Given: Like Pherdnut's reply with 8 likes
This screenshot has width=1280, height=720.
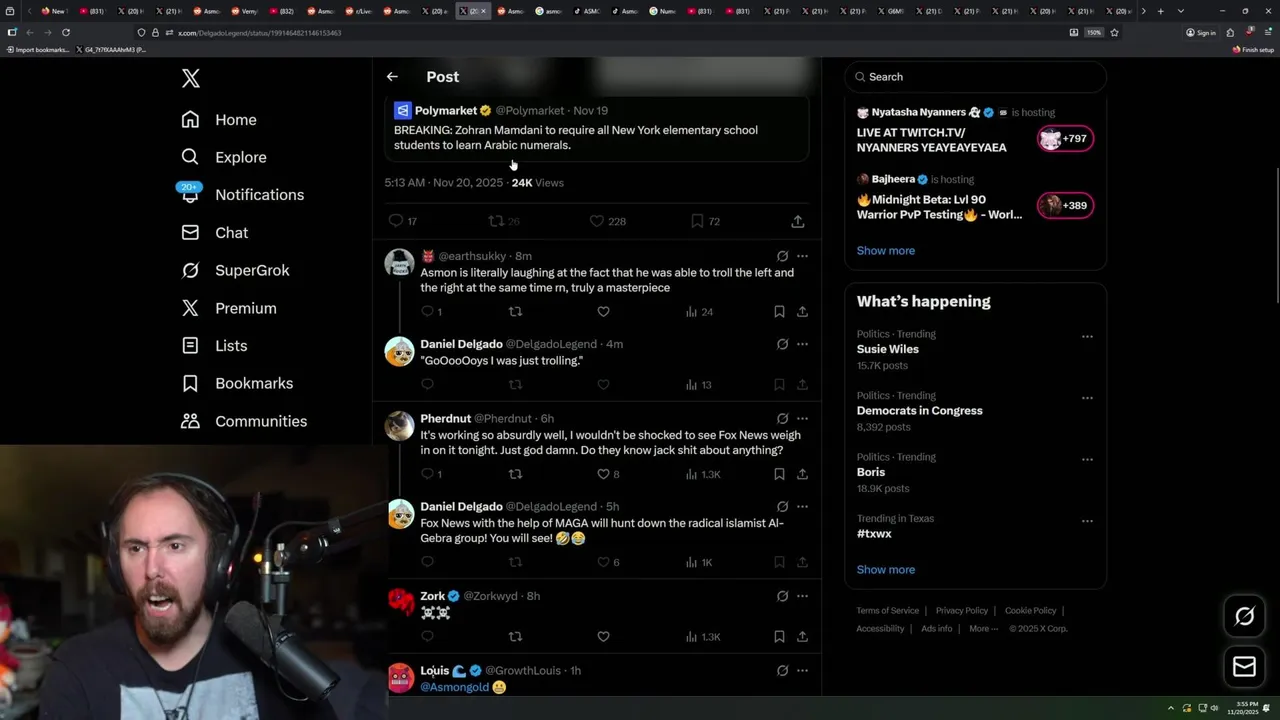Looking at the screenshot, I should click(x=608, y=474).
